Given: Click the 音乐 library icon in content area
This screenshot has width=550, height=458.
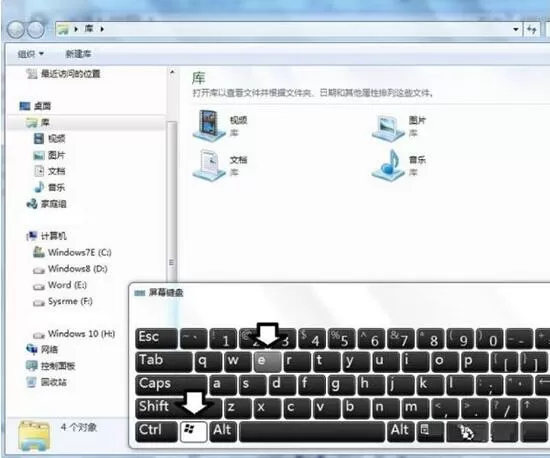Looking at the screenshot, I should pyautogui.click(x=388, y=165).
